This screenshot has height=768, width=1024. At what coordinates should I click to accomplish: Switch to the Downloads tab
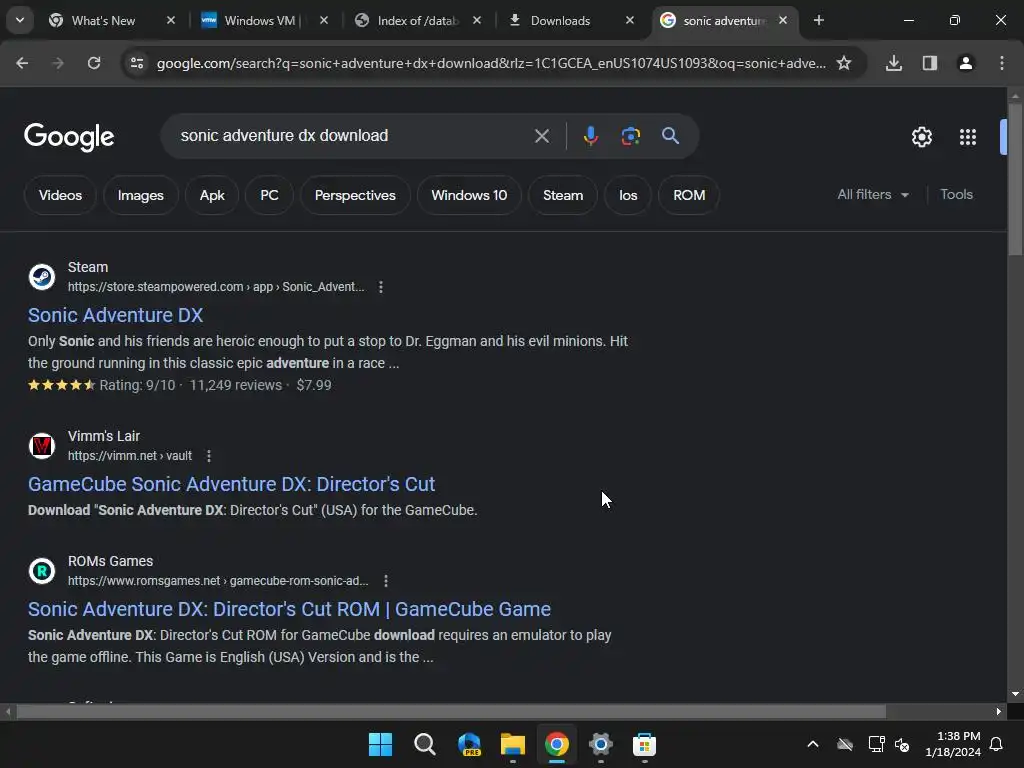569,20
